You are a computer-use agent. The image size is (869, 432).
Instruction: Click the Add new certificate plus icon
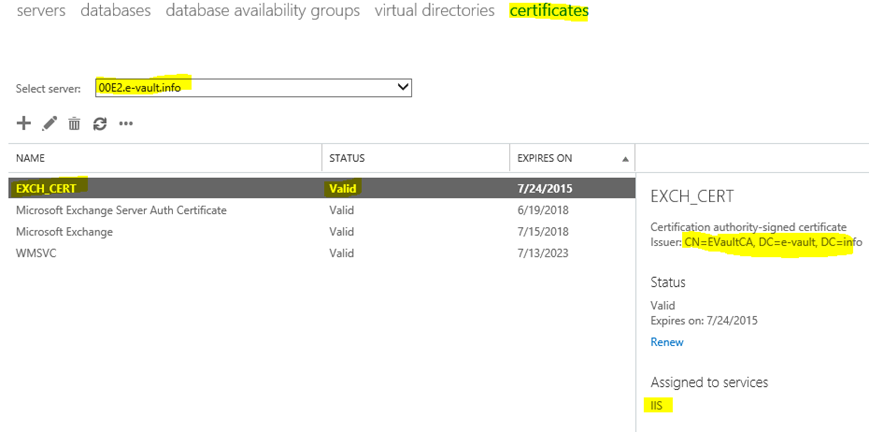click(24, 123)
